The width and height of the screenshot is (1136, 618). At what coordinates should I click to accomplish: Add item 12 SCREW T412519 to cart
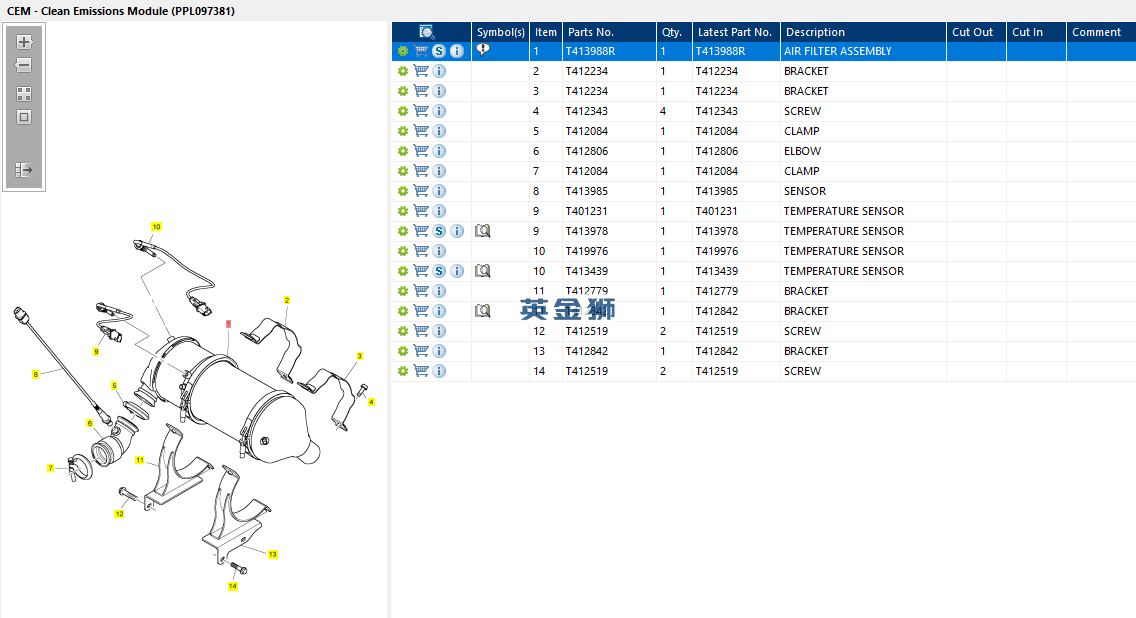pyautogui.click(x=421, y=331)
